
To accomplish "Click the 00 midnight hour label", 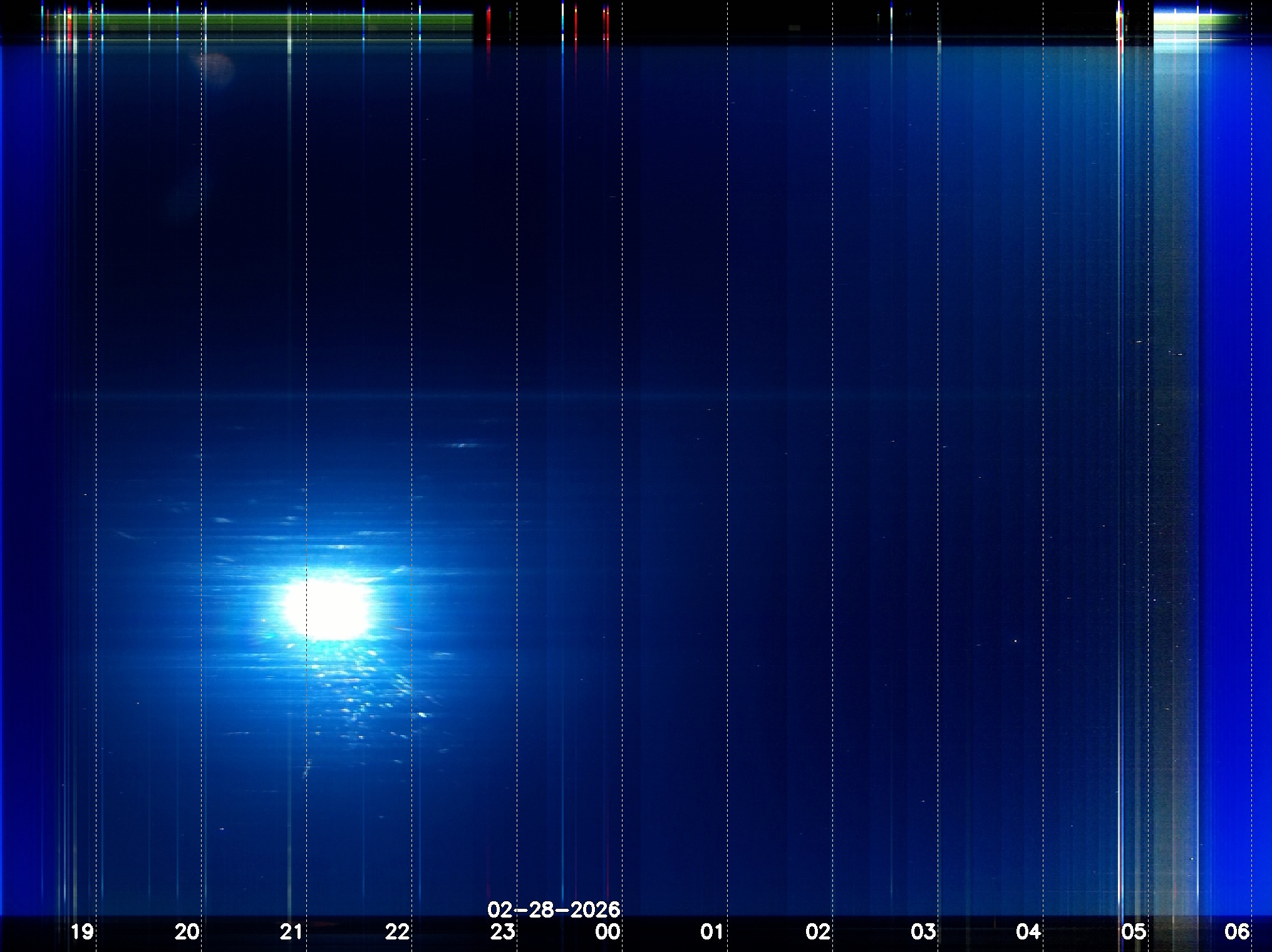I will click(x=608, y=932).
